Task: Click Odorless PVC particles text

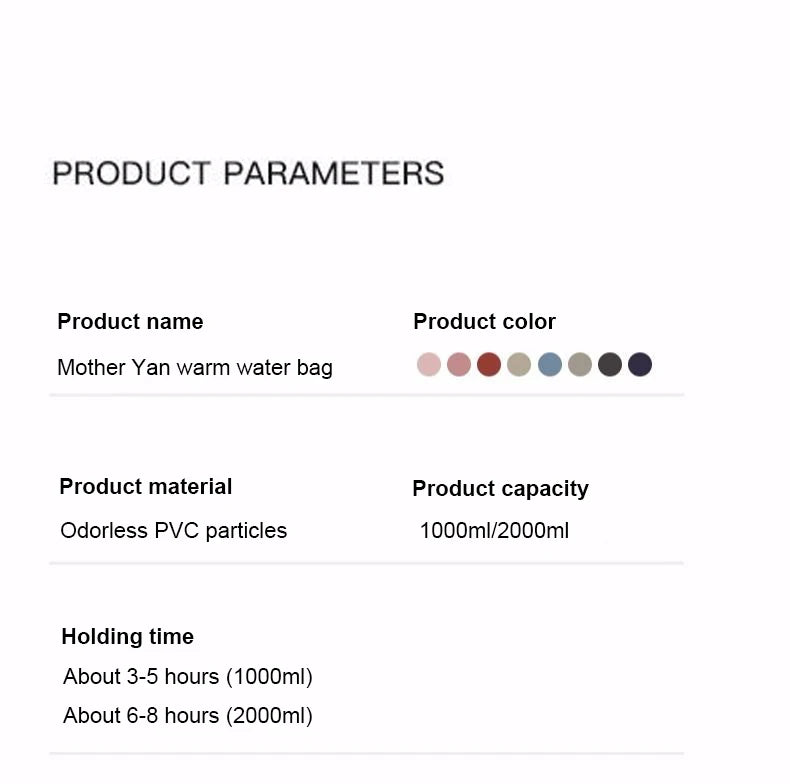Action: pyautogui.click(x=174, y=530)
